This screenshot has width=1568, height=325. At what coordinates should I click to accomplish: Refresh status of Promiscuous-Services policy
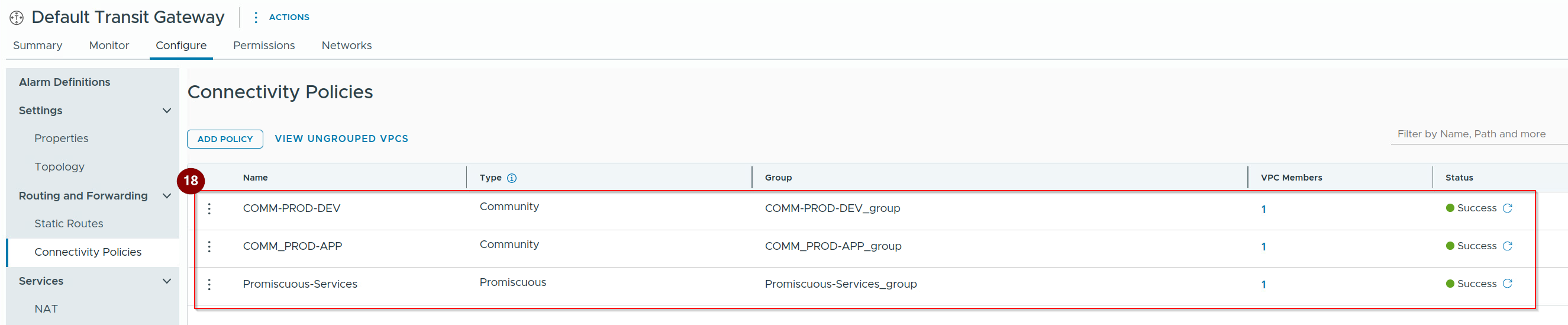1507,284
